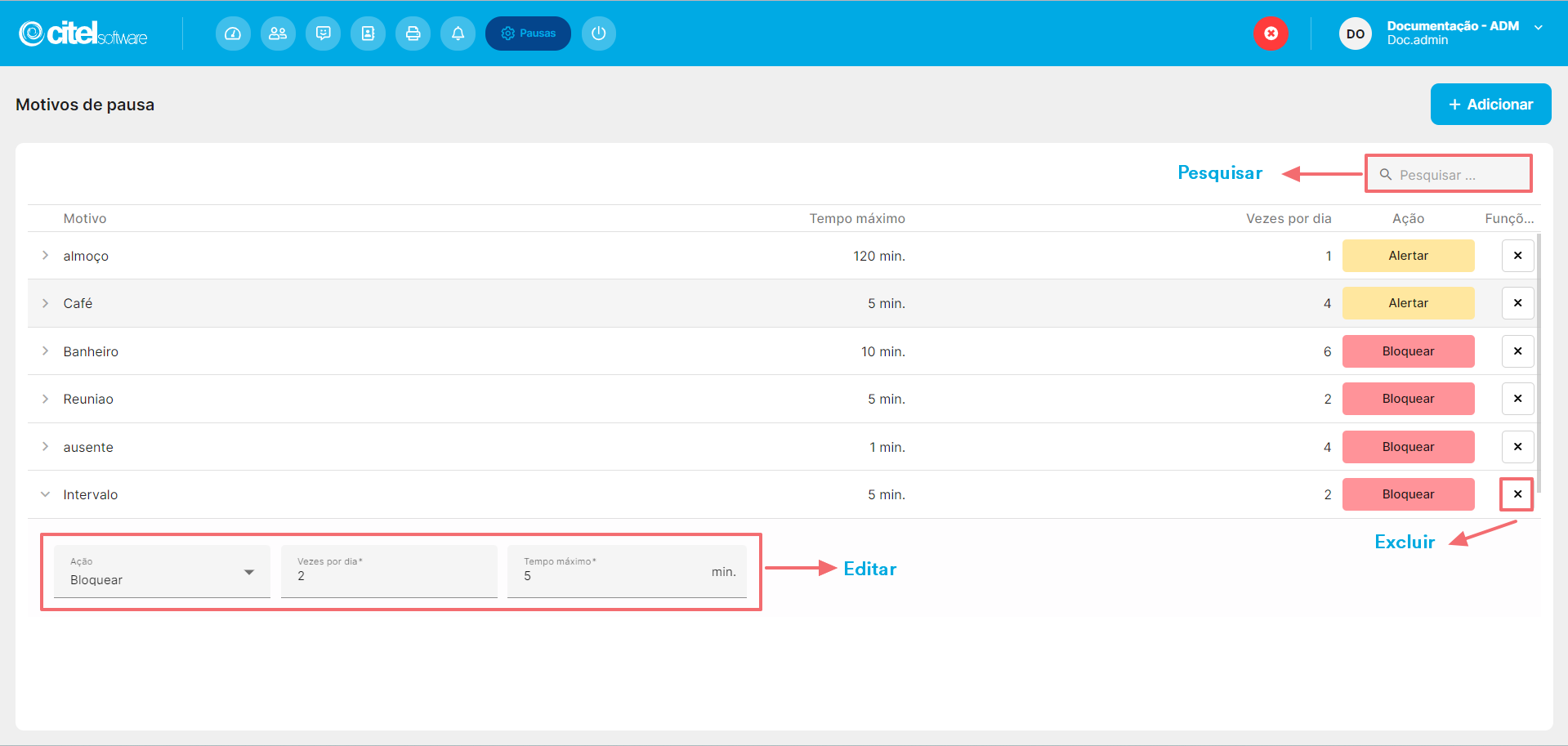Click the Citel Software logo
The height and width of the screenshot is (746, 1568).
click(x=83, y=34)
